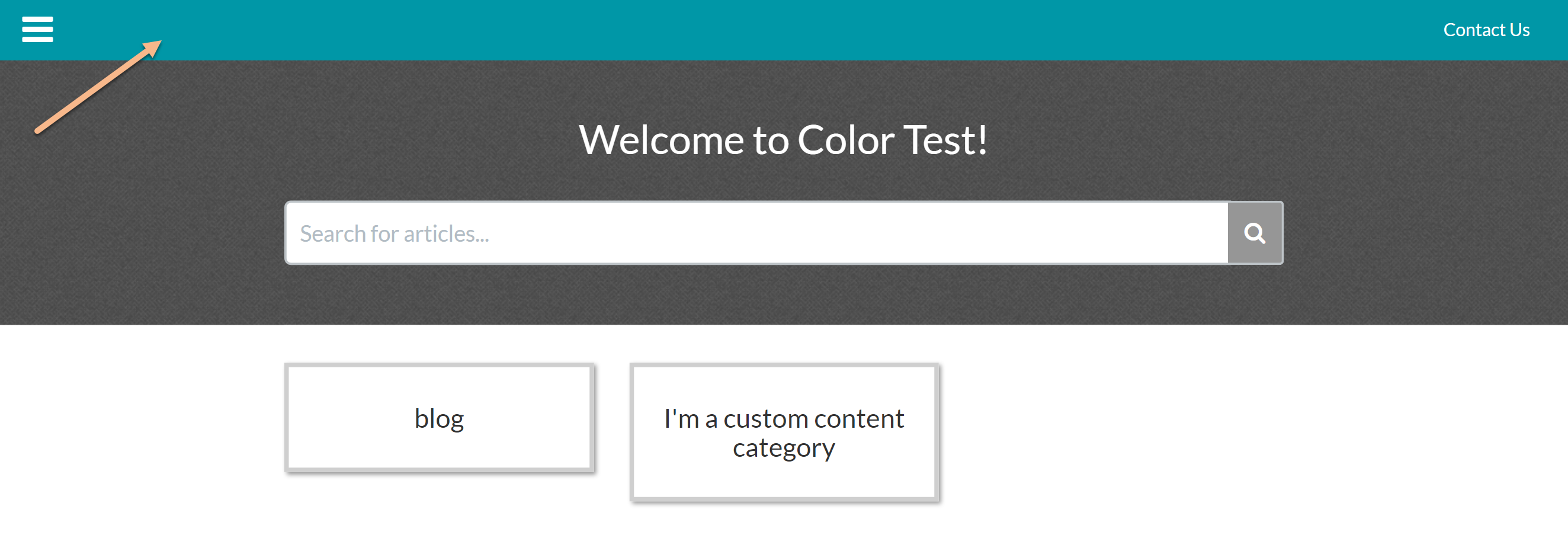The width and height of the screenshot is (1568, 551).
Task: Click the magnifying glass search button
Action: coord(1255,233)
